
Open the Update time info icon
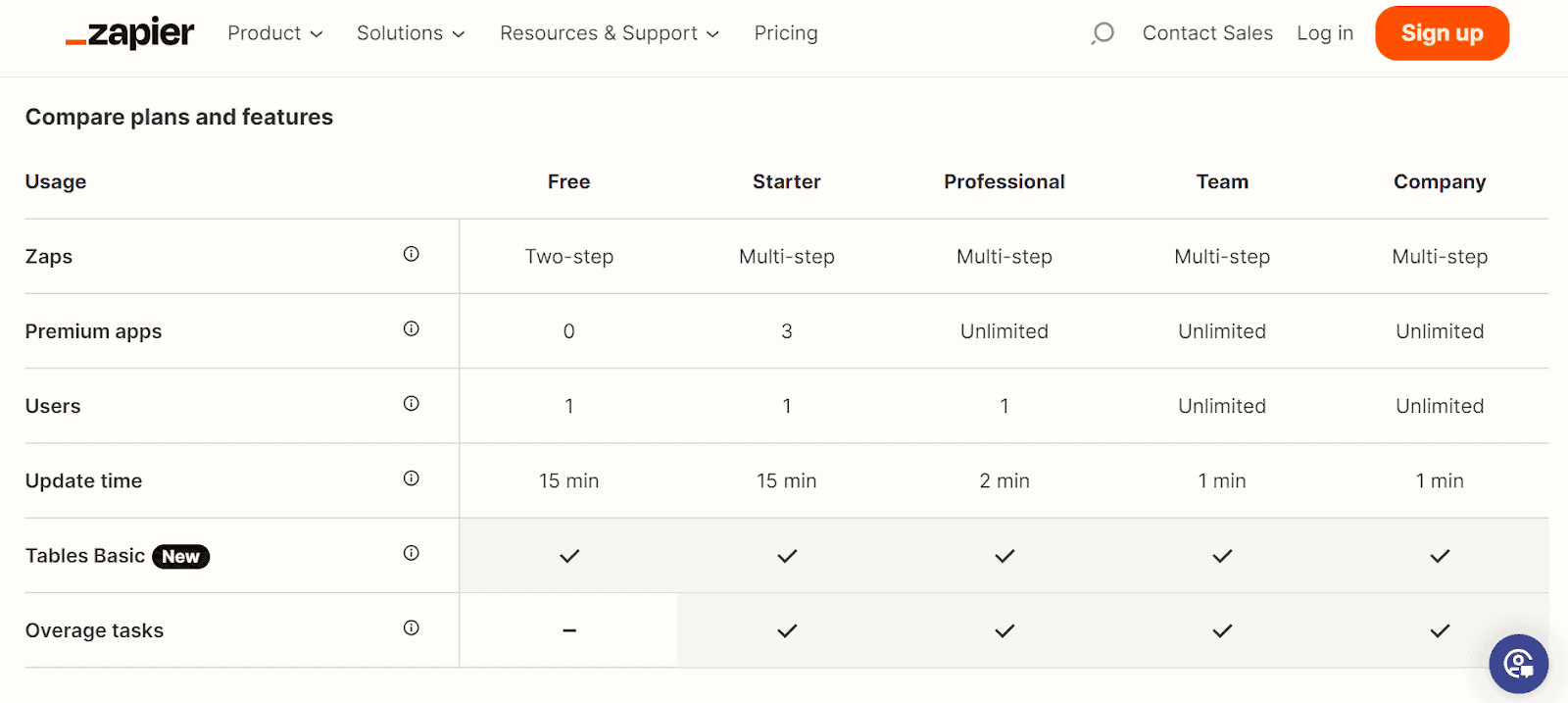point(412,478)
